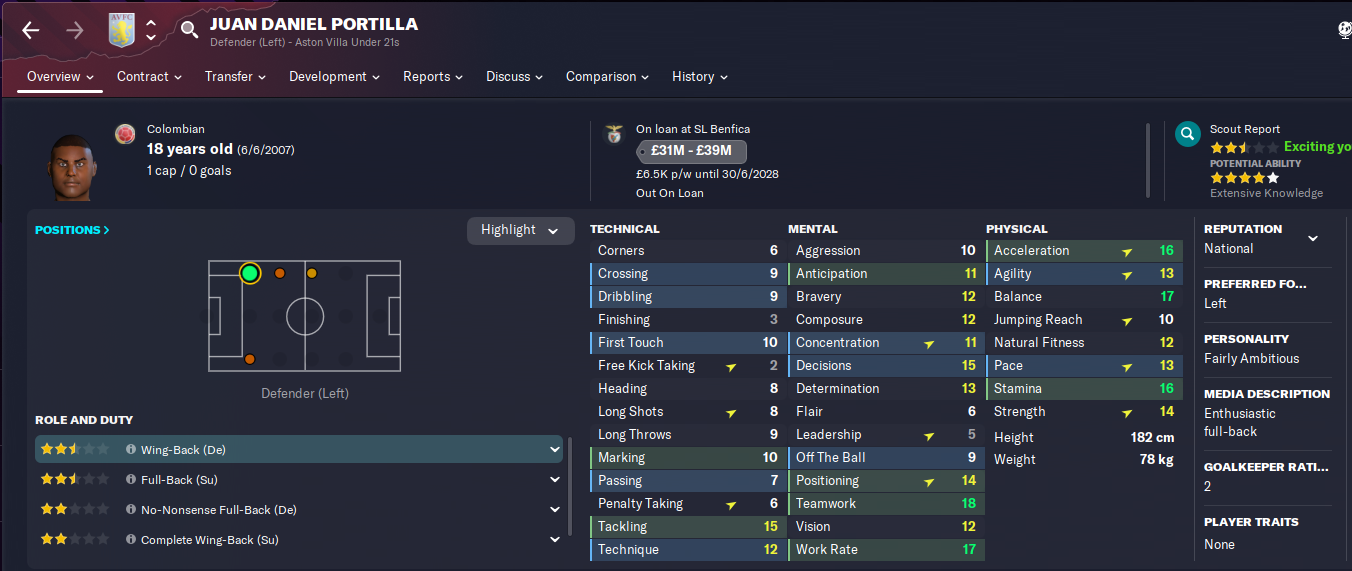Screen dimensions: 1352x571
Task: Click the back navigation arrow
Action: coord(31,30)
